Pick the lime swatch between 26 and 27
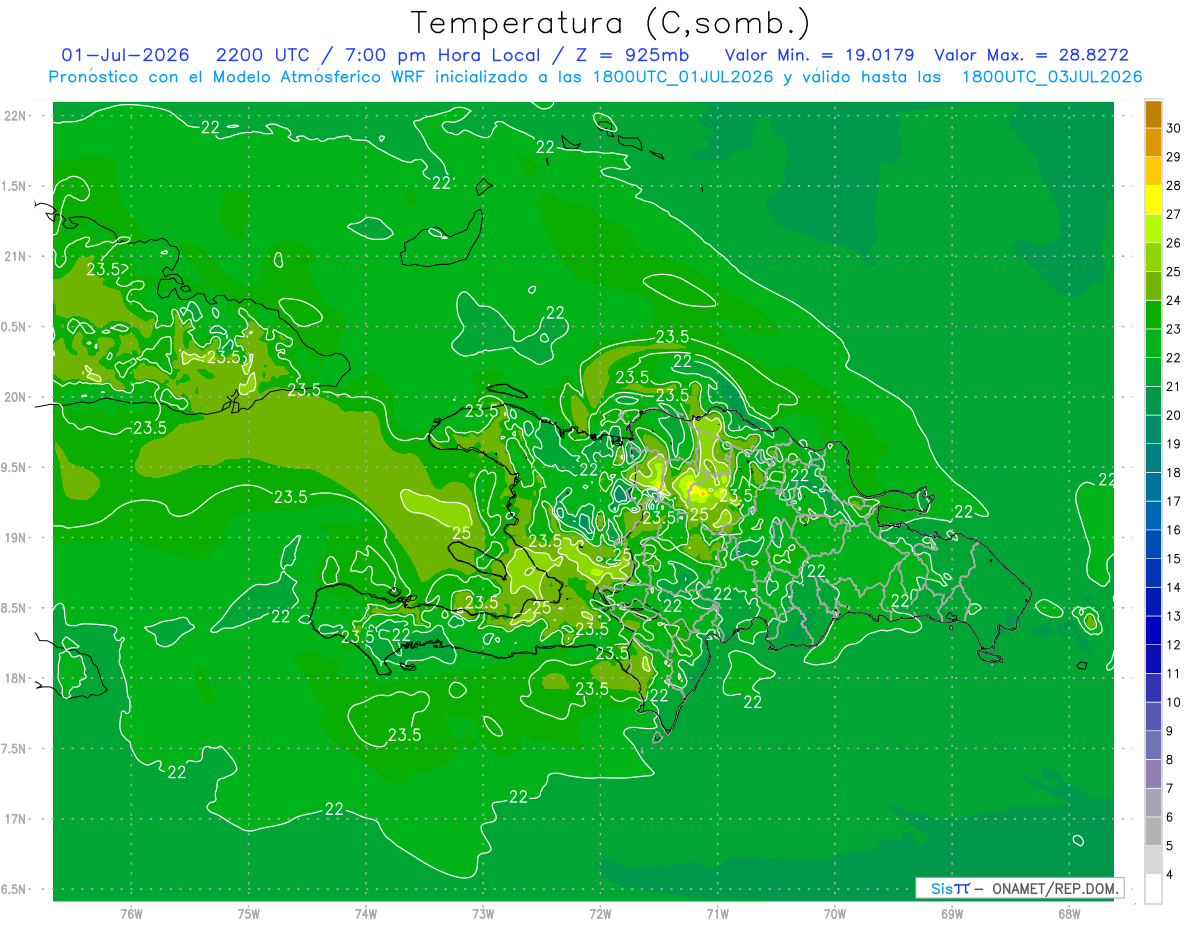1200x927 pixels. tap(1153, 229)
